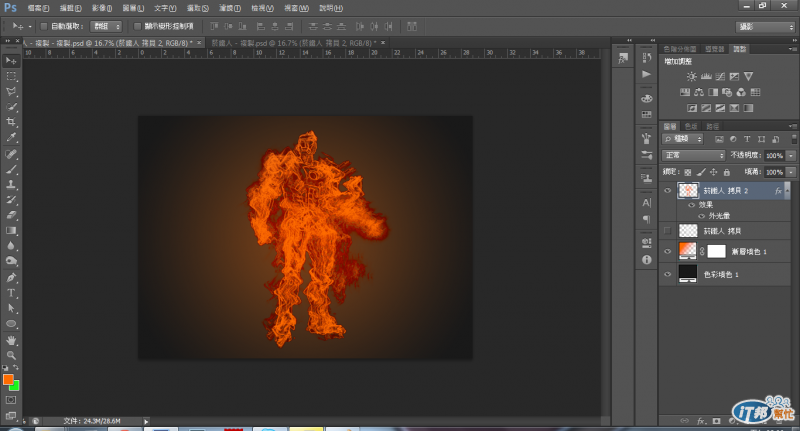Swap foreground and background colors
The image size is (800, 431).
[x=16, y=367]
